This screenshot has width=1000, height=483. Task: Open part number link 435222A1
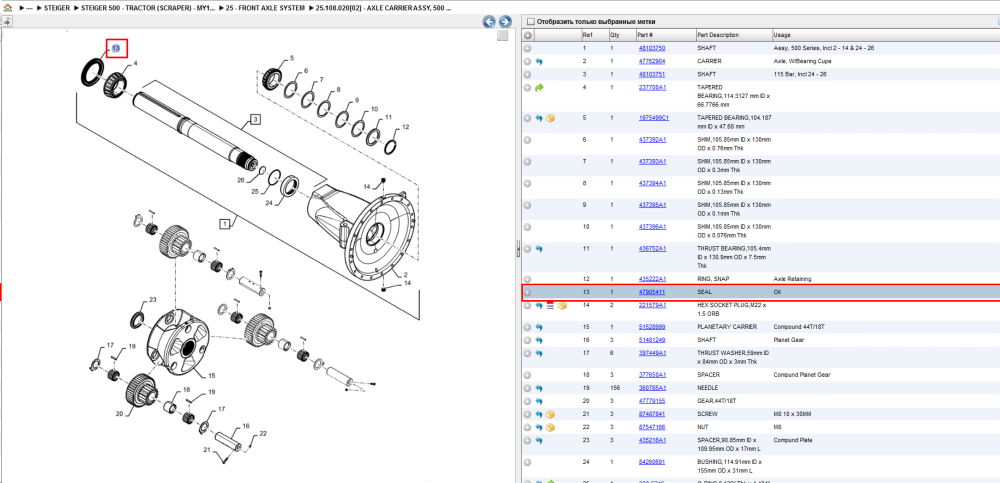click(x=652, y=279)
